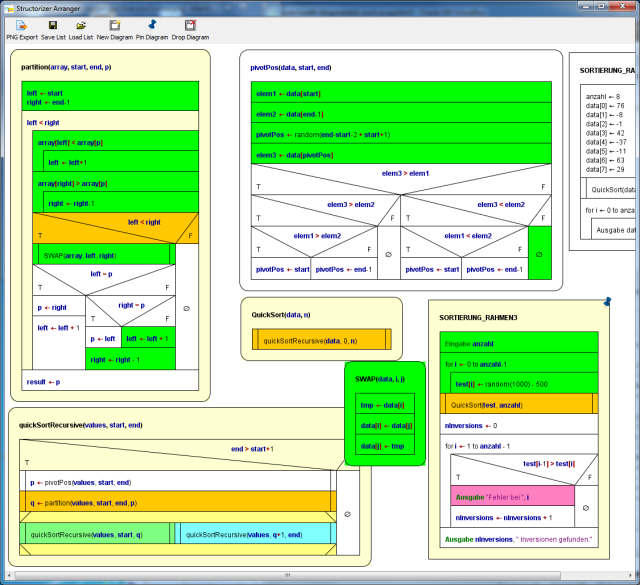The width and height of the screenshot is (640, 585).
Task: Click 'elem1 ← data[start]' instruction
Action: (401, 92)
